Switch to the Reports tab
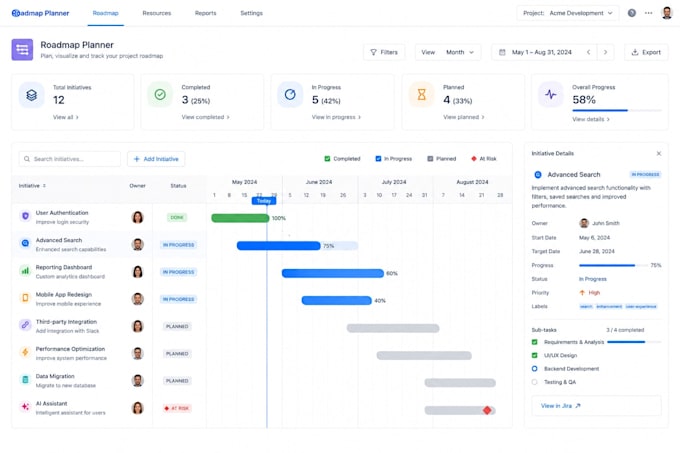Image resolution: width=680 pixels, height=453 pixels. coord(206,13)
